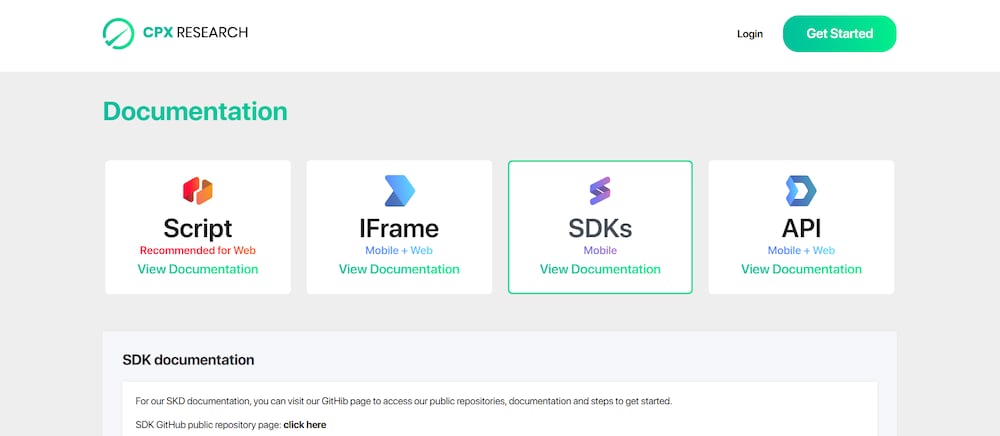Click the blue API card icon
The image size is (1000, 436).
(x=801, y=191)
